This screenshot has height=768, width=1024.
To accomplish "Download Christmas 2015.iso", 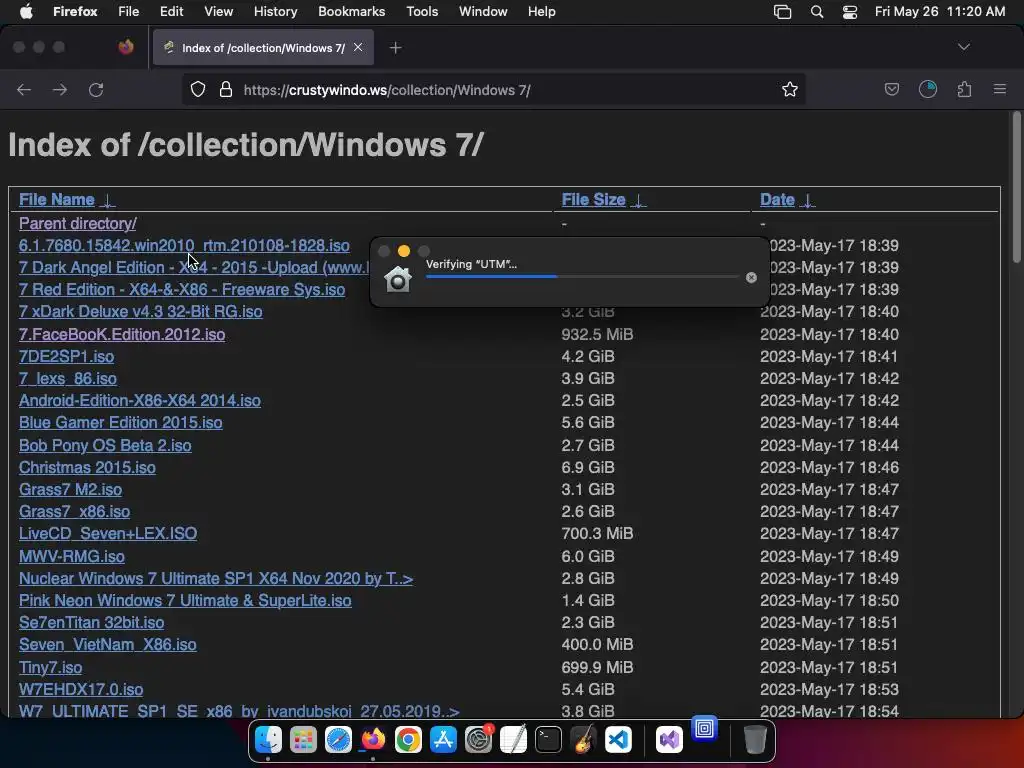I will tap(88, 468).
